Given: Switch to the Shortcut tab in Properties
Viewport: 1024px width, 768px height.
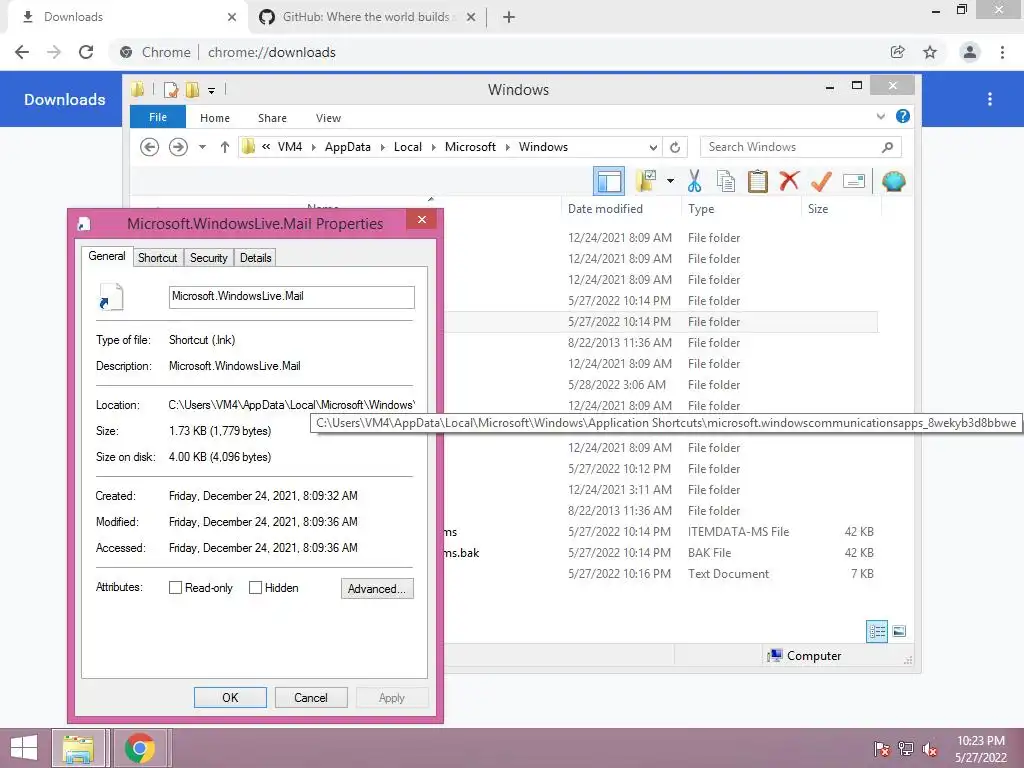Looking at the screenshot, I should tap(157, 258).
